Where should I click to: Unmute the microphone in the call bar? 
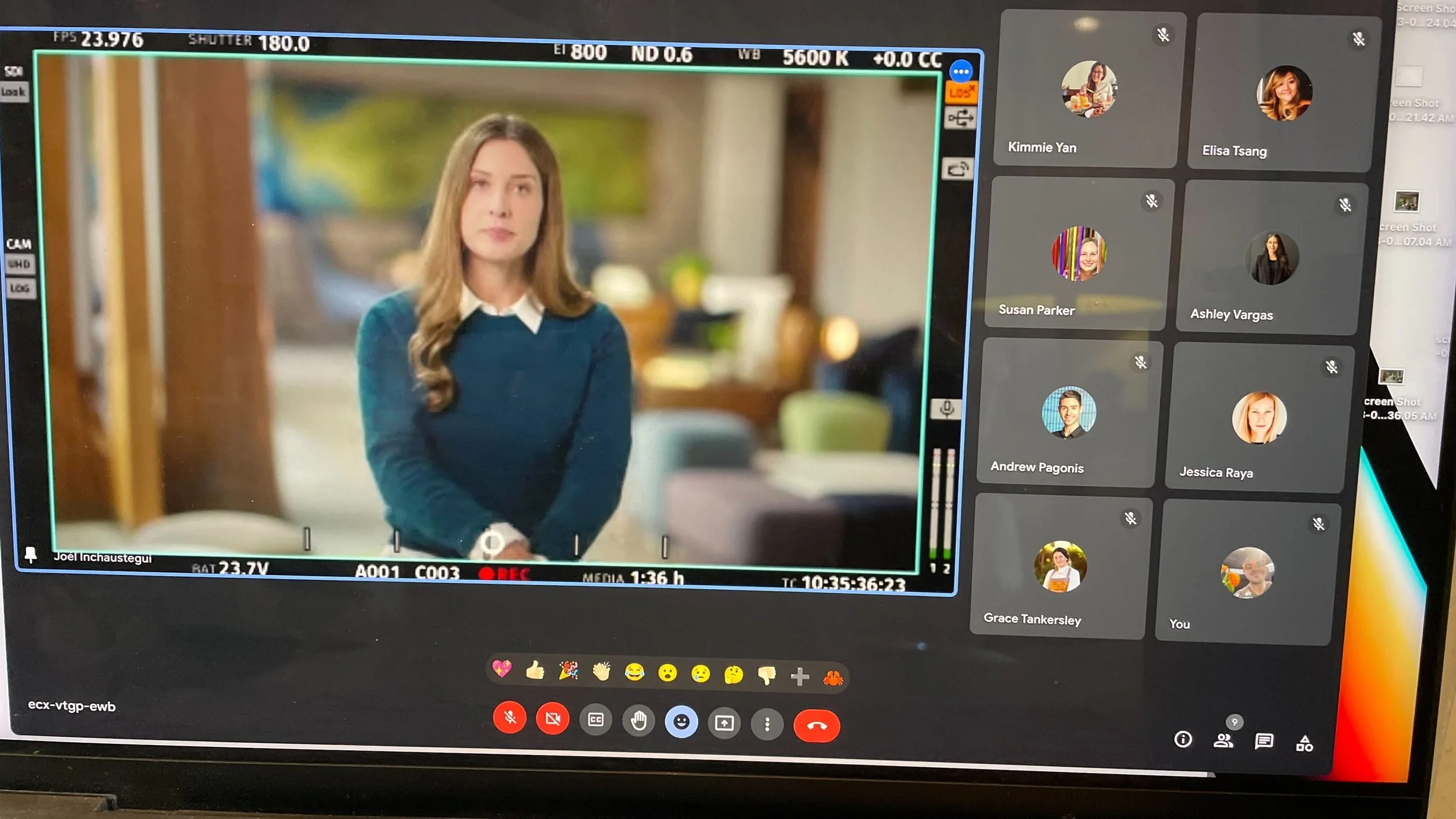(x=510, y=718)
